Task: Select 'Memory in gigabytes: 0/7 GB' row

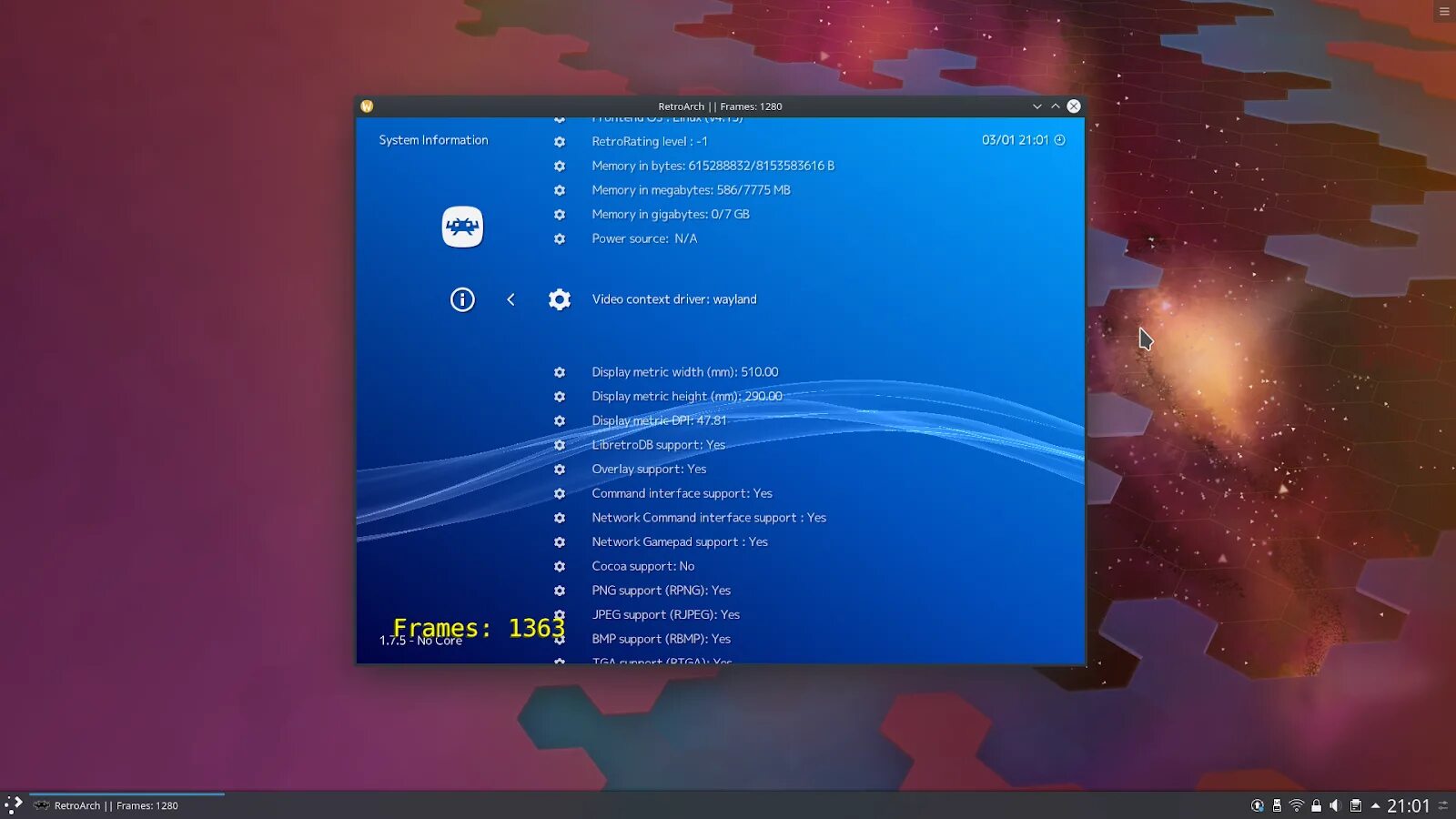Action: coord(671,215)
